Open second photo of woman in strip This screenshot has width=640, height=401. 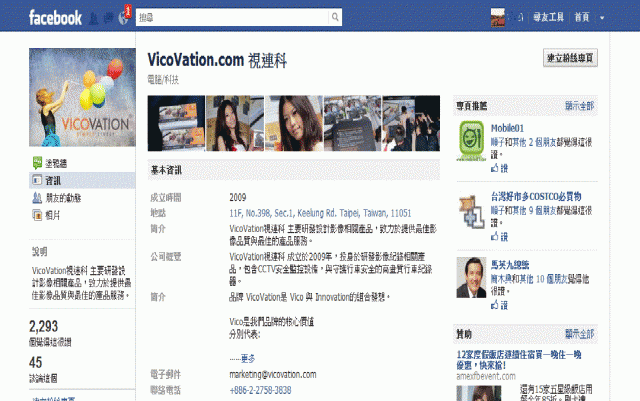tap(235, 123)
